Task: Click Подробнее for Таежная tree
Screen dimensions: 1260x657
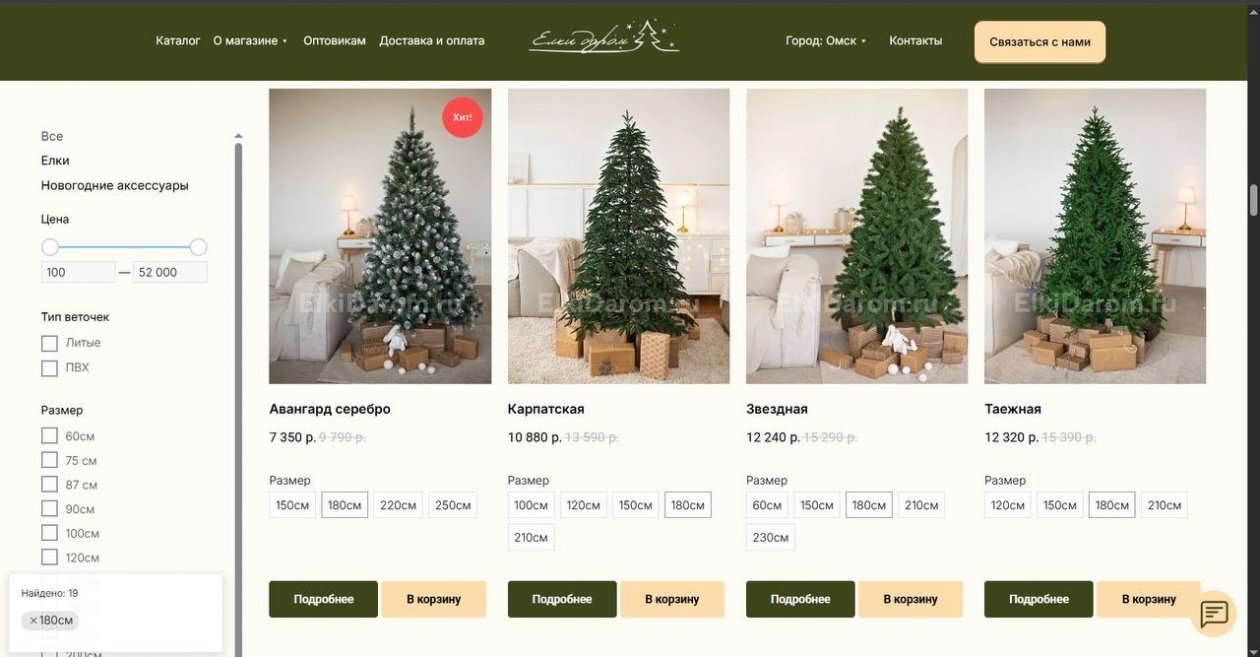Action: point(1039,599)
